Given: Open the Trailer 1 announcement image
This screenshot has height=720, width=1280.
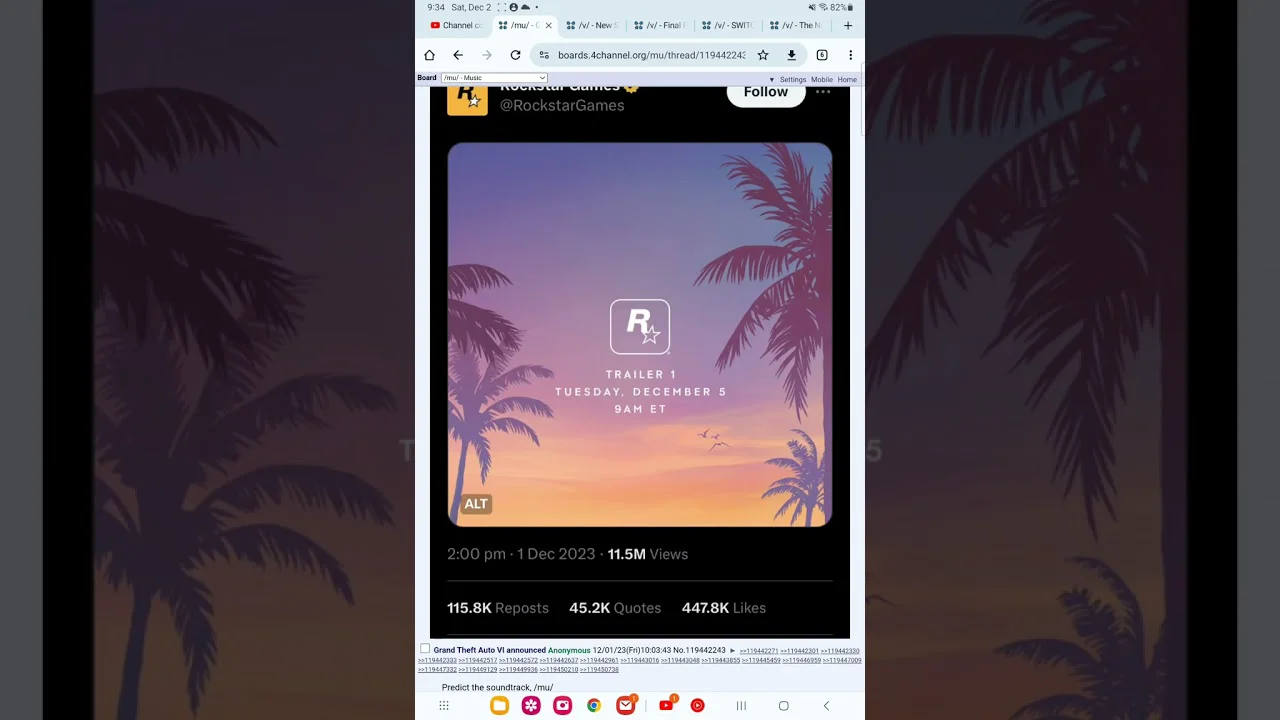Looking at the screenshot, I should tap(640, 335).
